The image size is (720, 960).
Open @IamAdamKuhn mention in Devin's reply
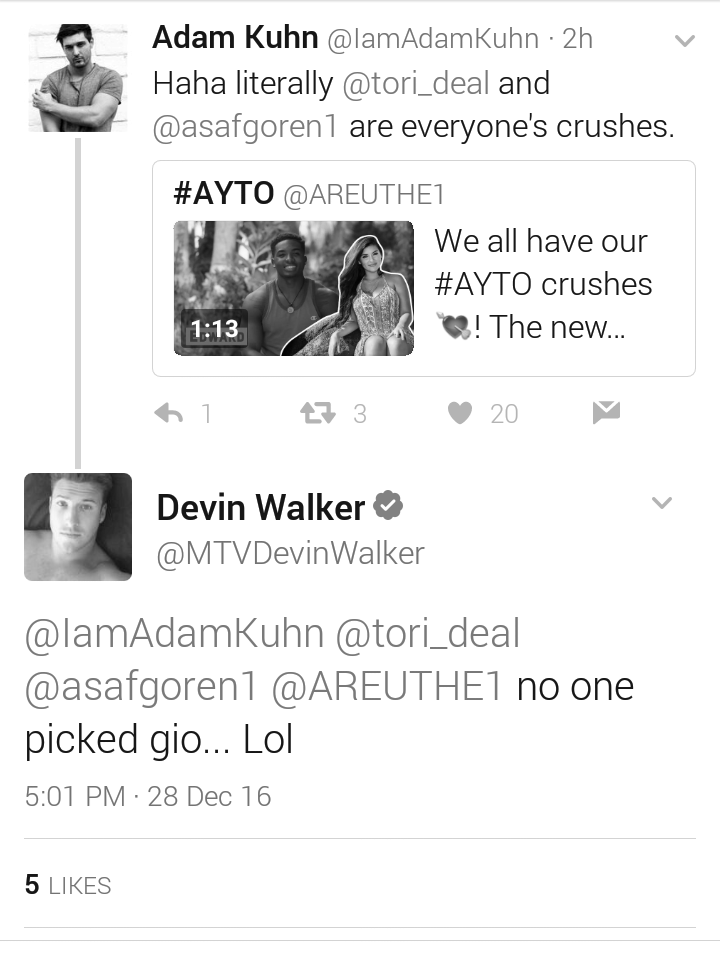174,633
